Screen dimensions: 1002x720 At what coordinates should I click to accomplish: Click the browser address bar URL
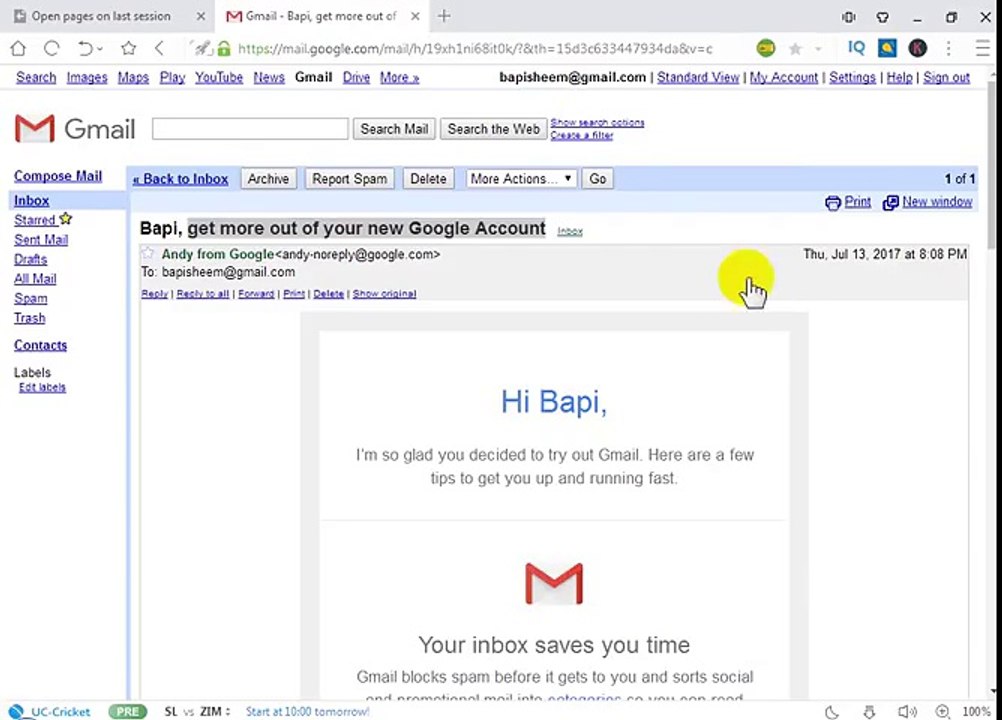(475, 49)
